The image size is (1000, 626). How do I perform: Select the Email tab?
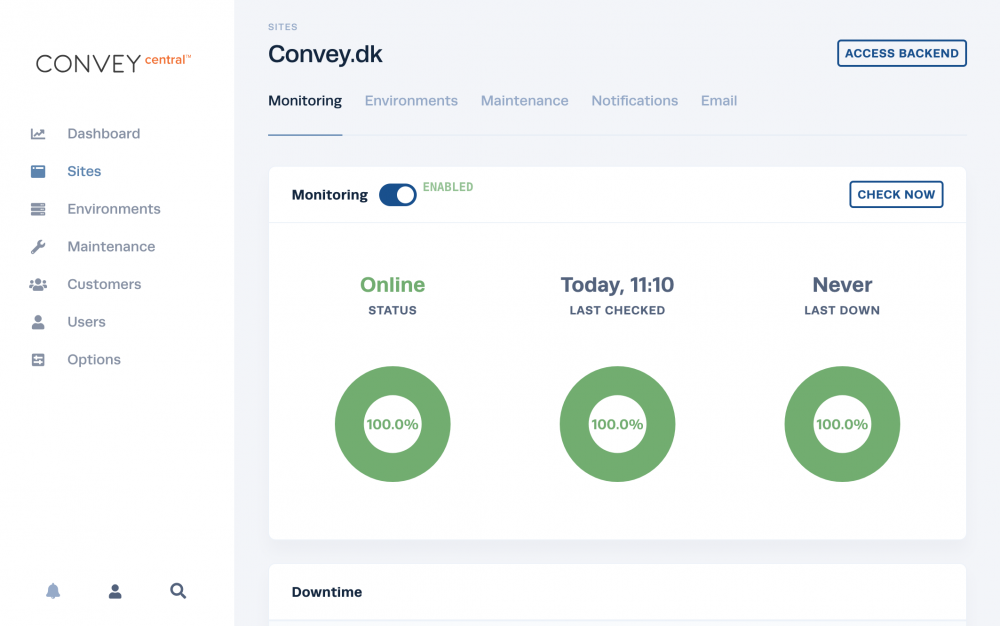(x=719, y=101)
